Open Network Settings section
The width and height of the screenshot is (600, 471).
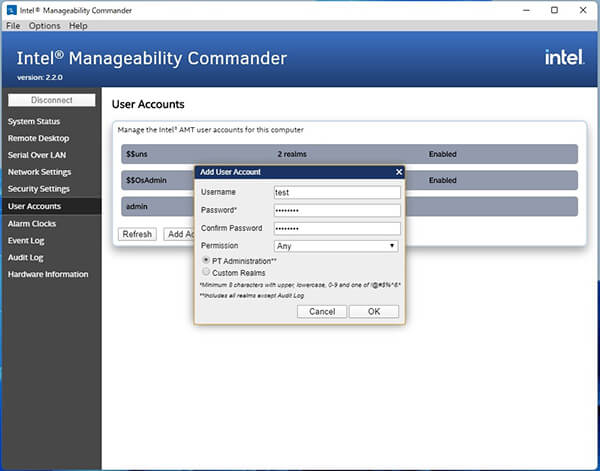[39, 172]
